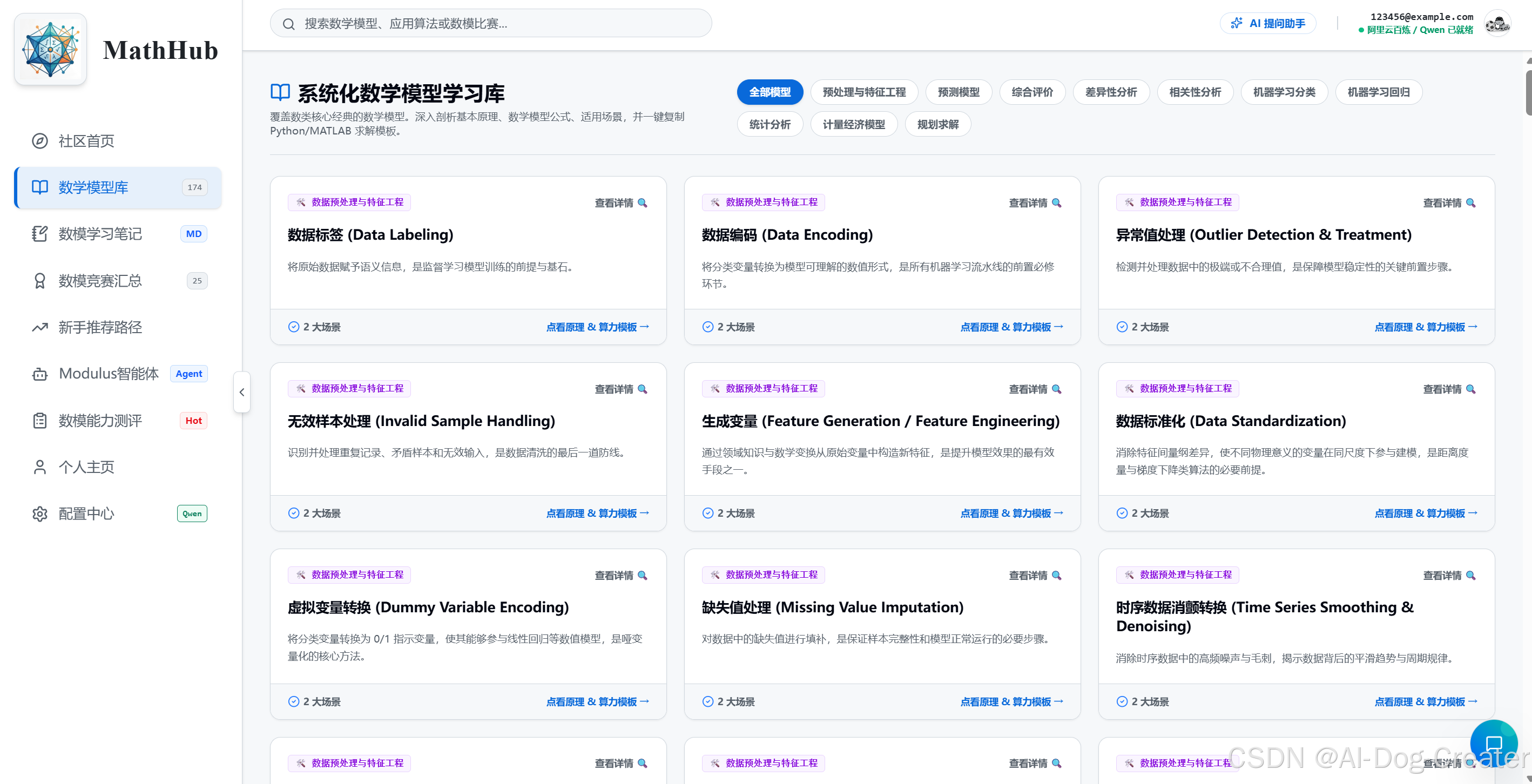This screenshot has width=1532, height=784.
Task: Open 点看原理 & 算力模板 on 时序数据消颤转换 card
Action: pos(1426,701)
